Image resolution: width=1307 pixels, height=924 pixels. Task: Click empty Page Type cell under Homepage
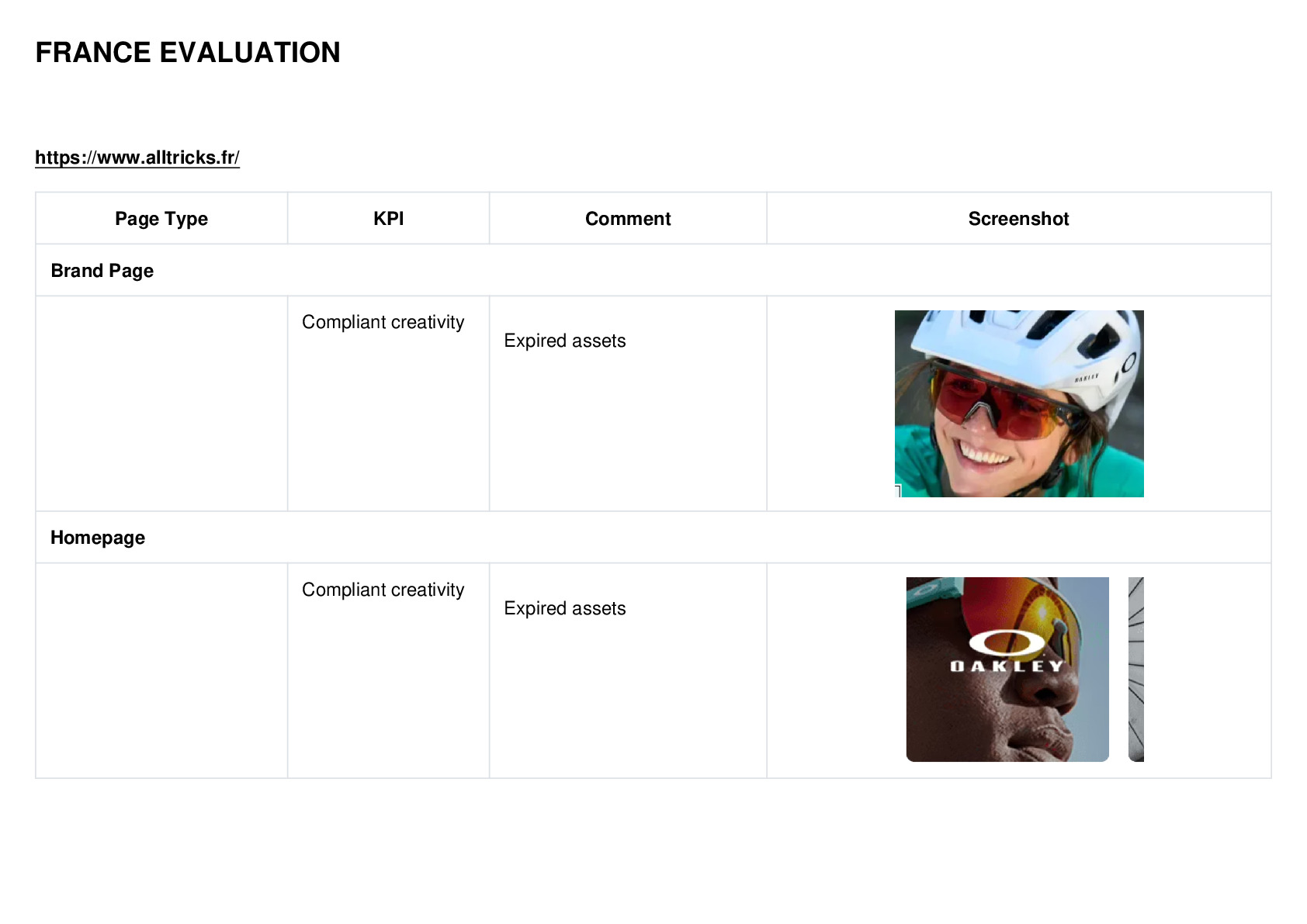point(161,670)
